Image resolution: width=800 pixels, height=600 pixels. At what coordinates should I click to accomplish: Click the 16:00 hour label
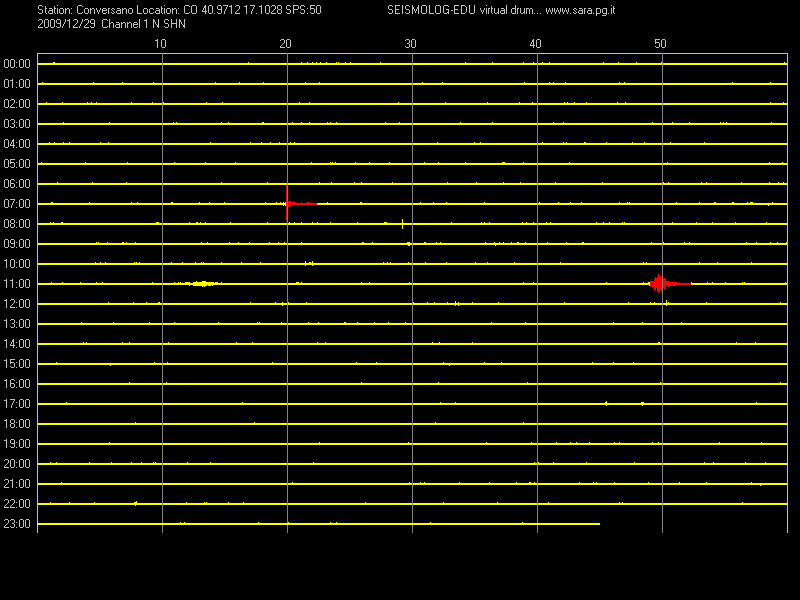[17, 384]
